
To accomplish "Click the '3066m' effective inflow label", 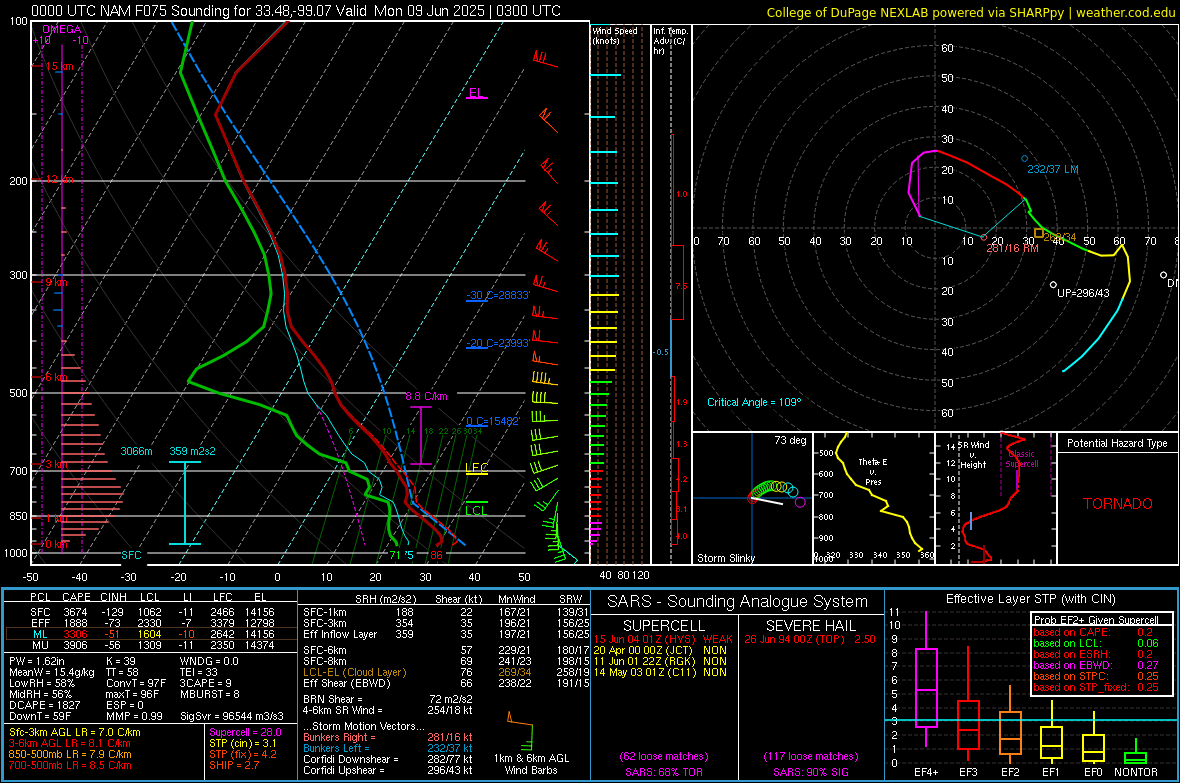I will tap(136, 451).
